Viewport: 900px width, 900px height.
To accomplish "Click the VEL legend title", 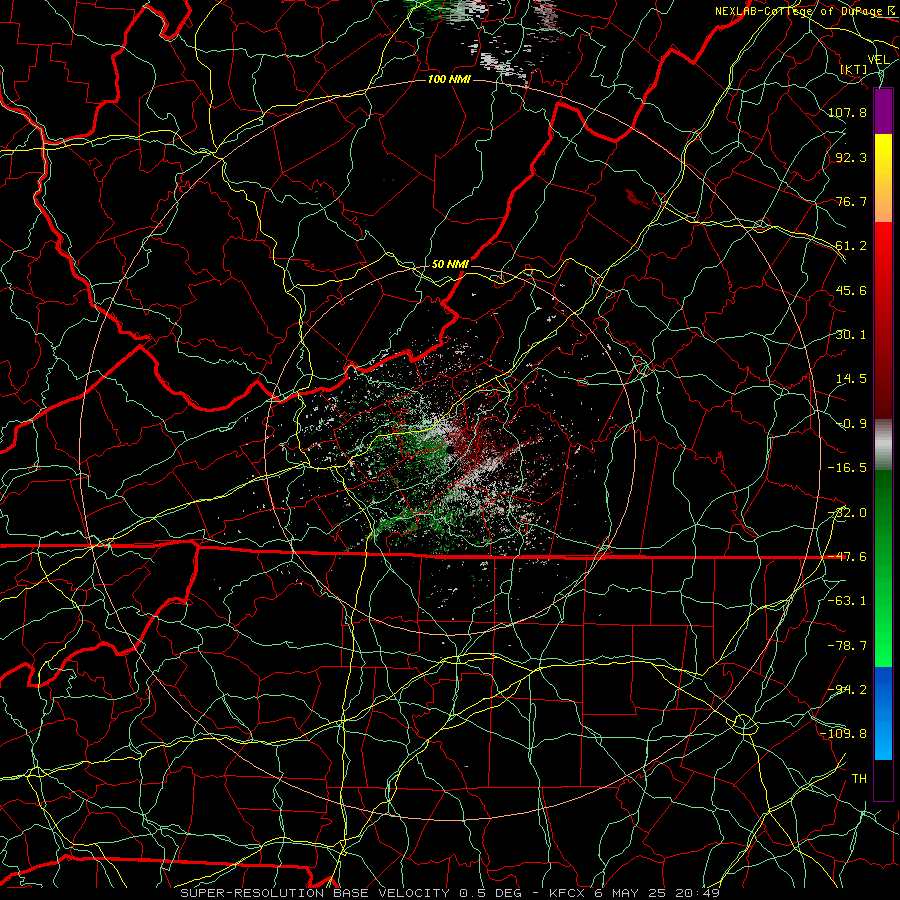I will pos(878,60).
